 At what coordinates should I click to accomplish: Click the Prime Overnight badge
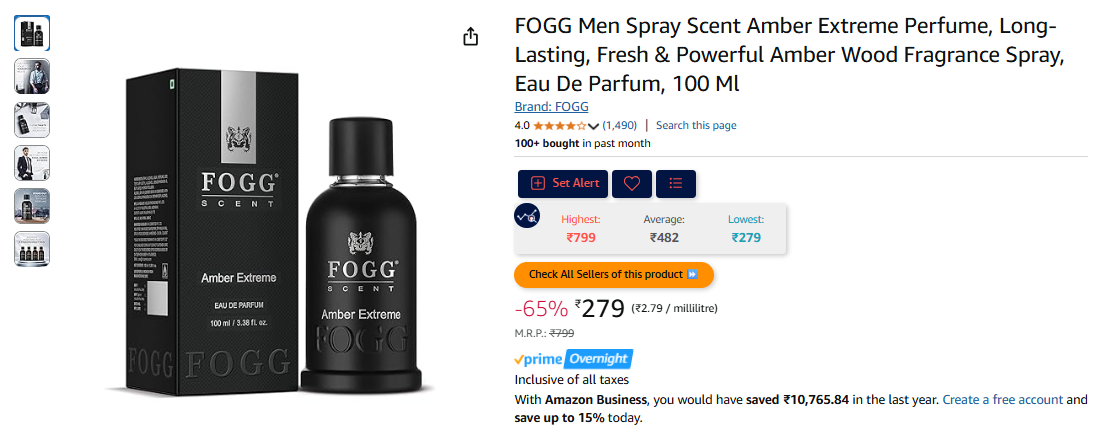(x=573, y=359)
